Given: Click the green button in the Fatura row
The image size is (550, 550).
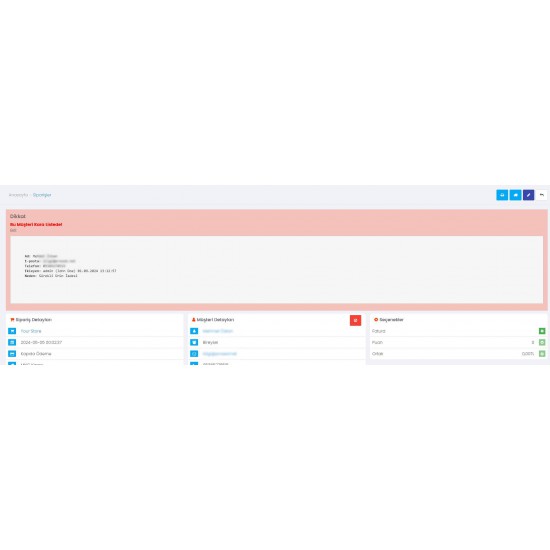Looking at the screenshot, I should tap(542, 331).
